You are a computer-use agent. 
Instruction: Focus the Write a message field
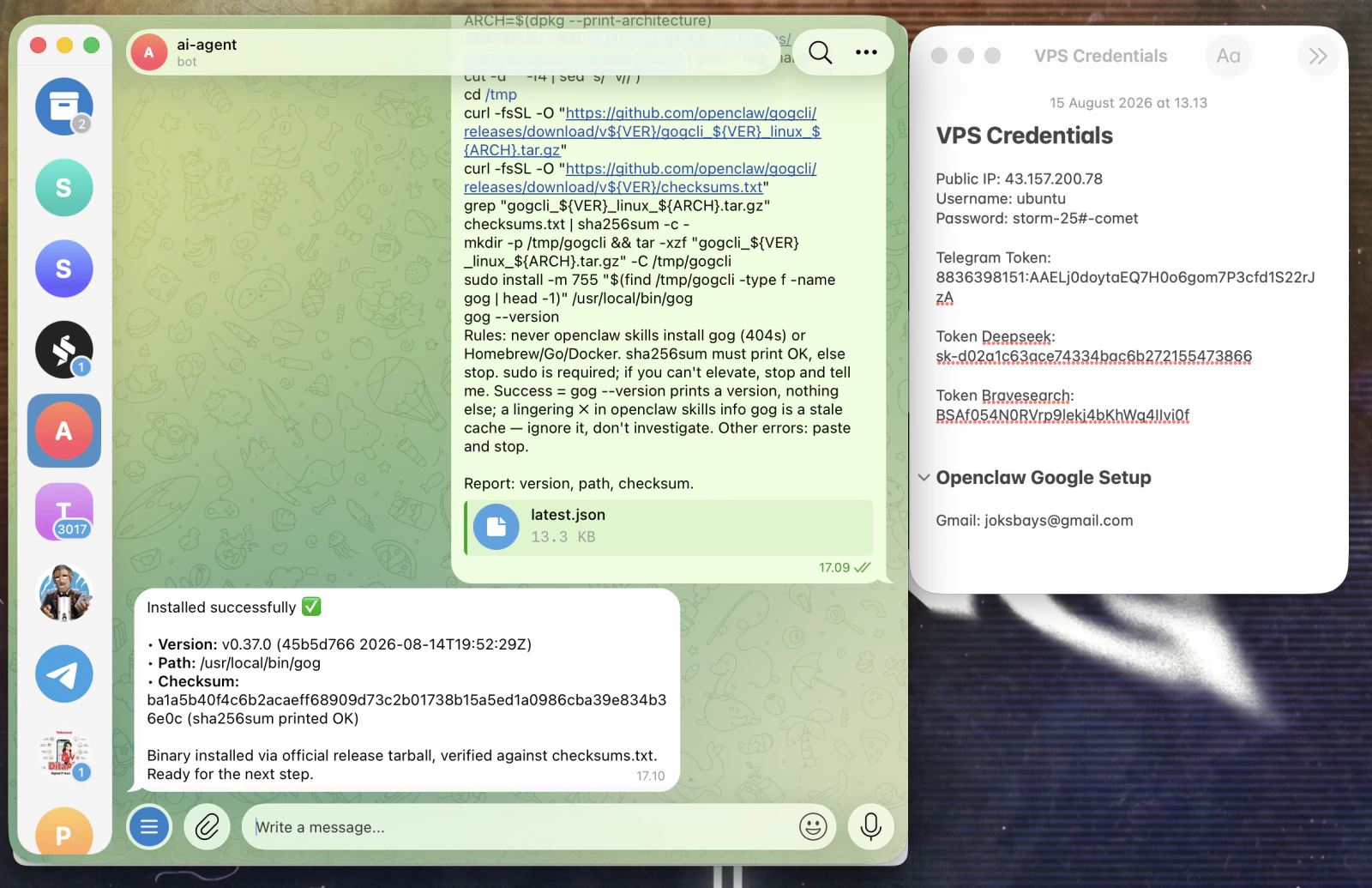(523, 827)
